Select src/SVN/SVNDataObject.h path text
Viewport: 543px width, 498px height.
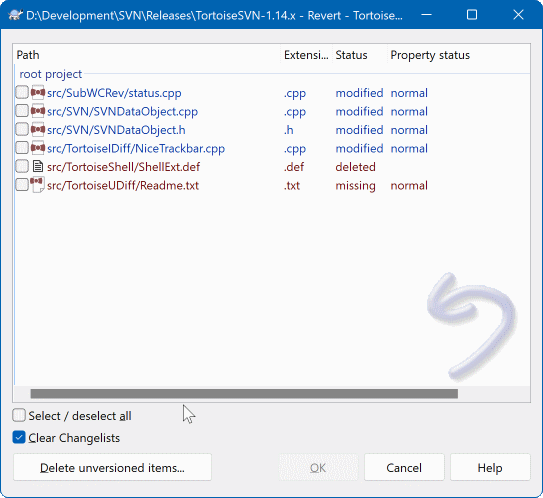116,130
